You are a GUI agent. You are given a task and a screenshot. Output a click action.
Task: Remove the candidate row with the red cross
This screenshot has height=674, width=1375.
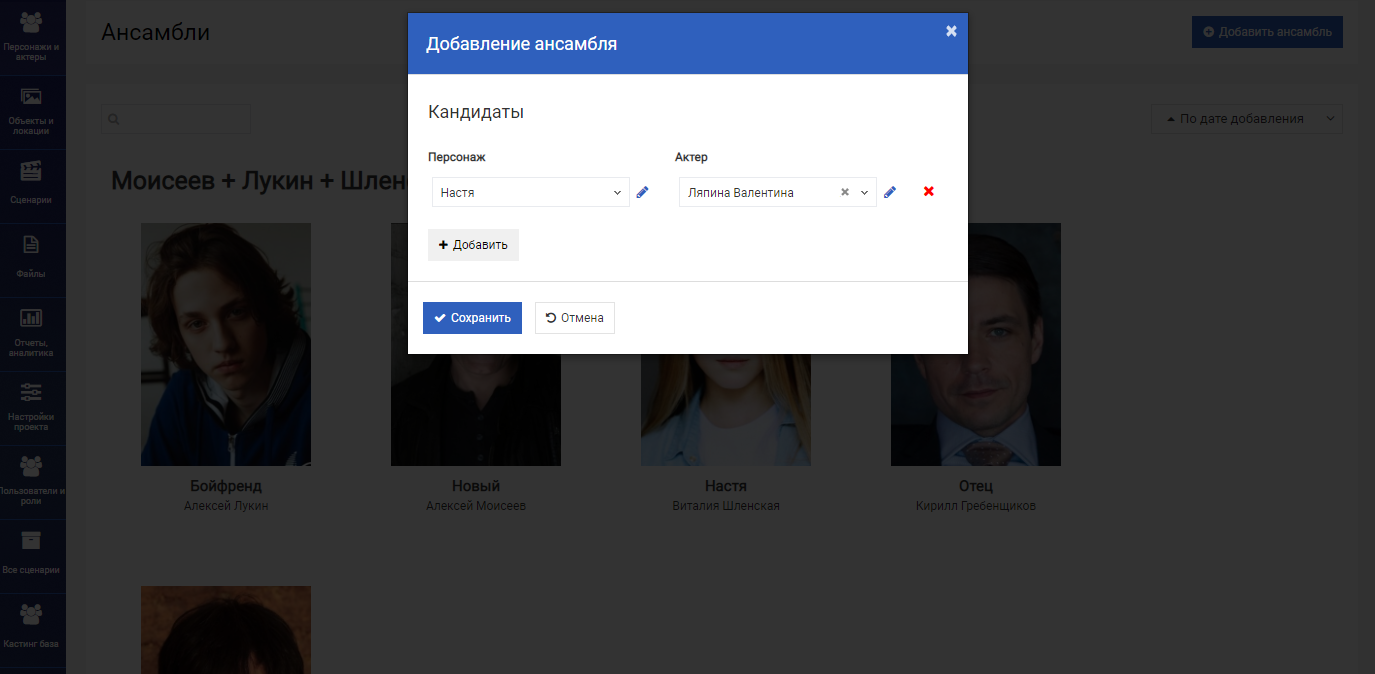[x=929, y=191]
